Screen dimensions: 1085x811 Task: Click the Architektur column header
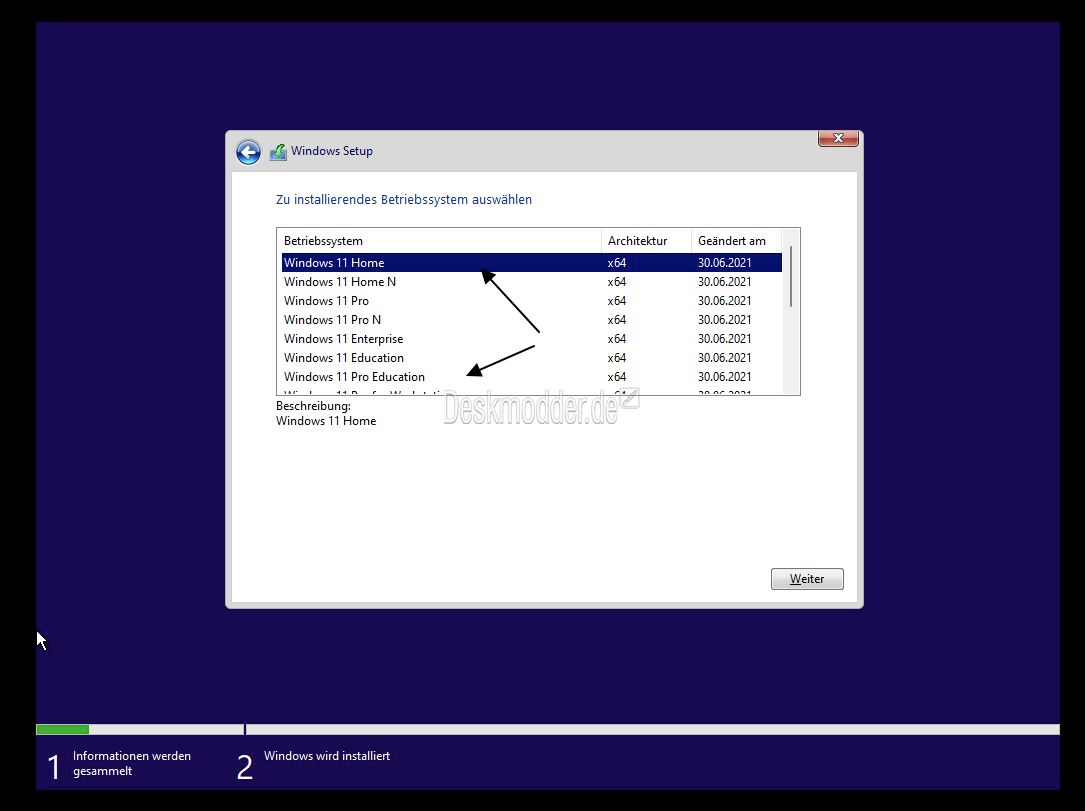click(x=646, y=241)
